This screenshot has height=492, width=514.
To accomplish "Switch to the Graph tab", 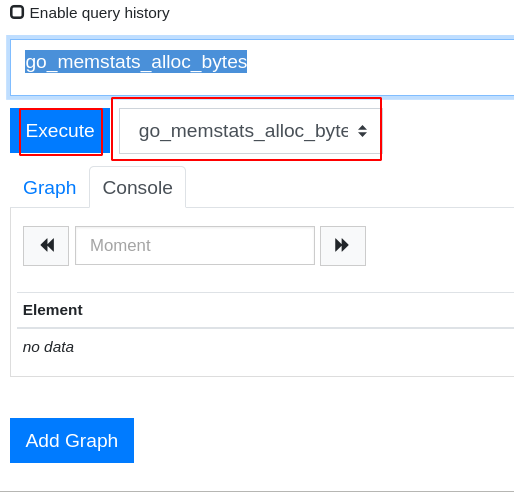I will tap(50, 188).
